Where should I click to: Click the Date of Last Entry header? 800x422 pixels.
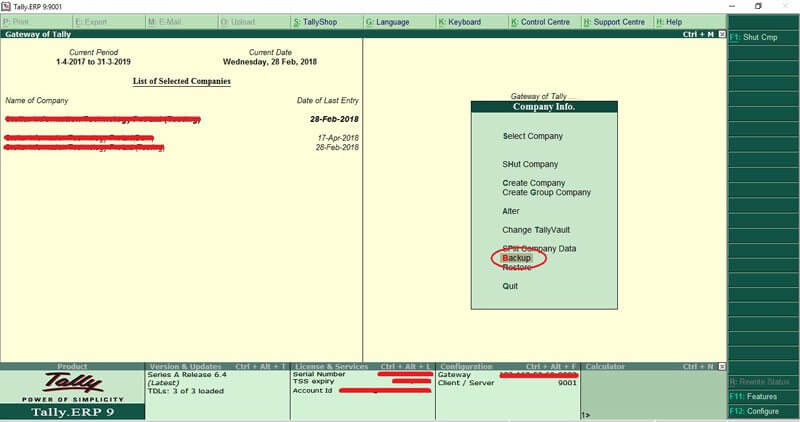[328, 101]
